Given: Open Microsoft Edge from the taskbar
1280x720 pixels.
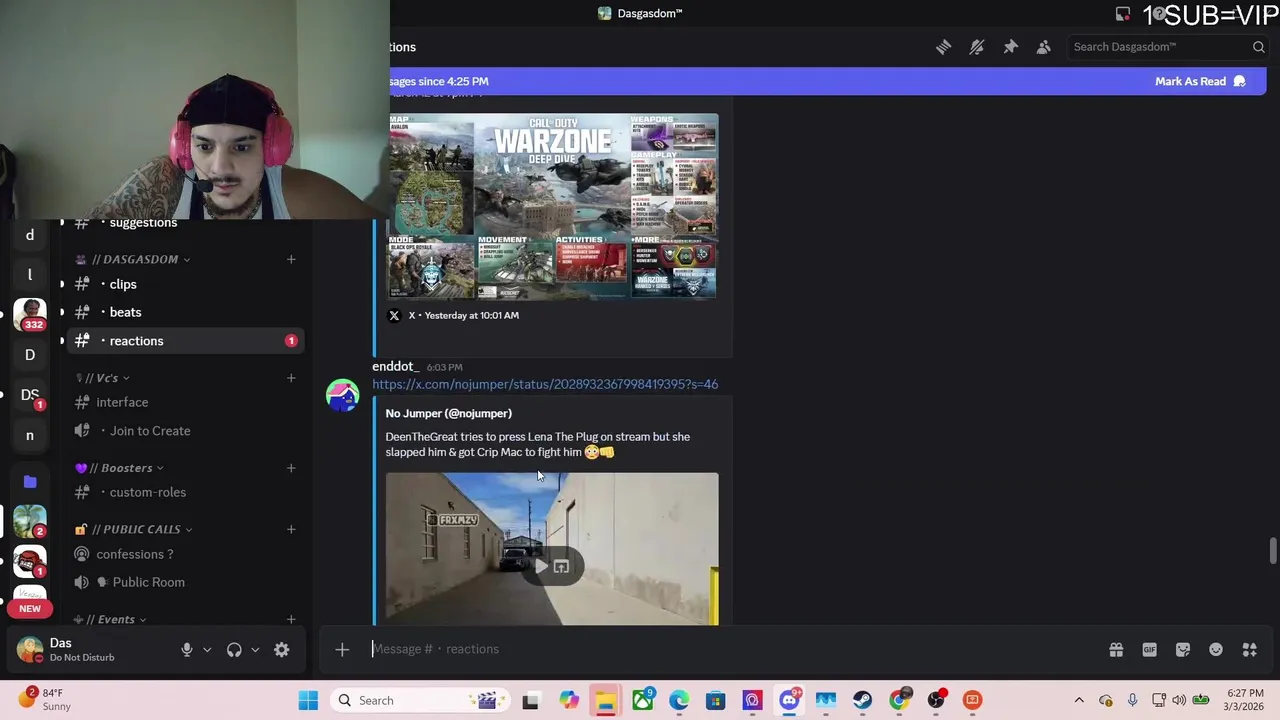Looking at the screenshot, I should point(679,700).
